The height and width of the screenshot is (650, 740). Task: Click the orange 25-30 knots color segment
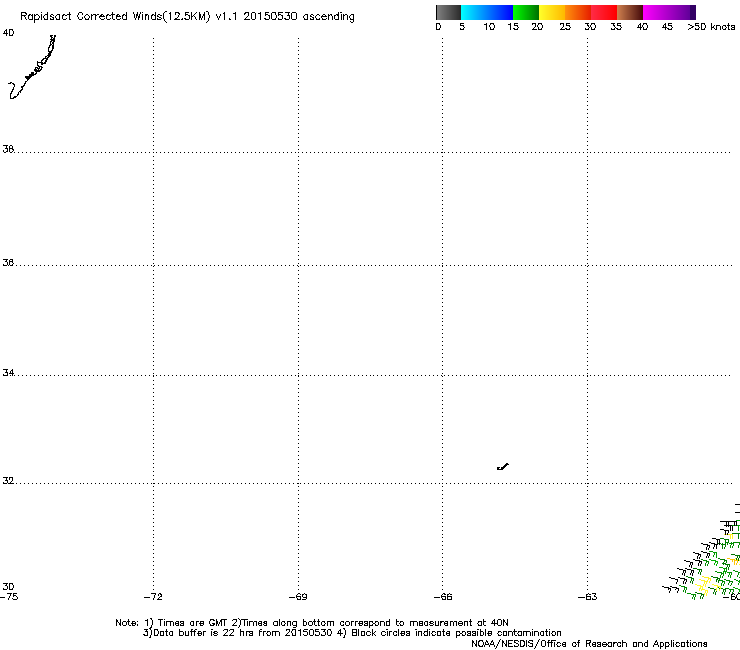pyautogui.click(x=578, y=12)
